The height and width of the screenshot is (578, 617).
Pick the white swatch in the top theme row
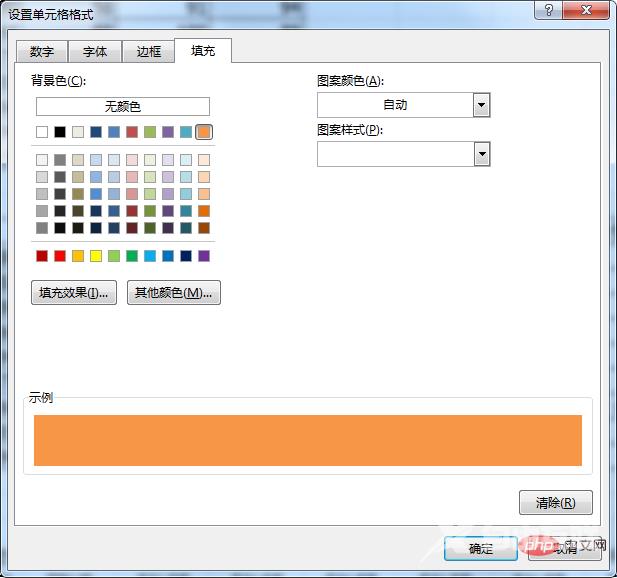[x=42, y=132]
